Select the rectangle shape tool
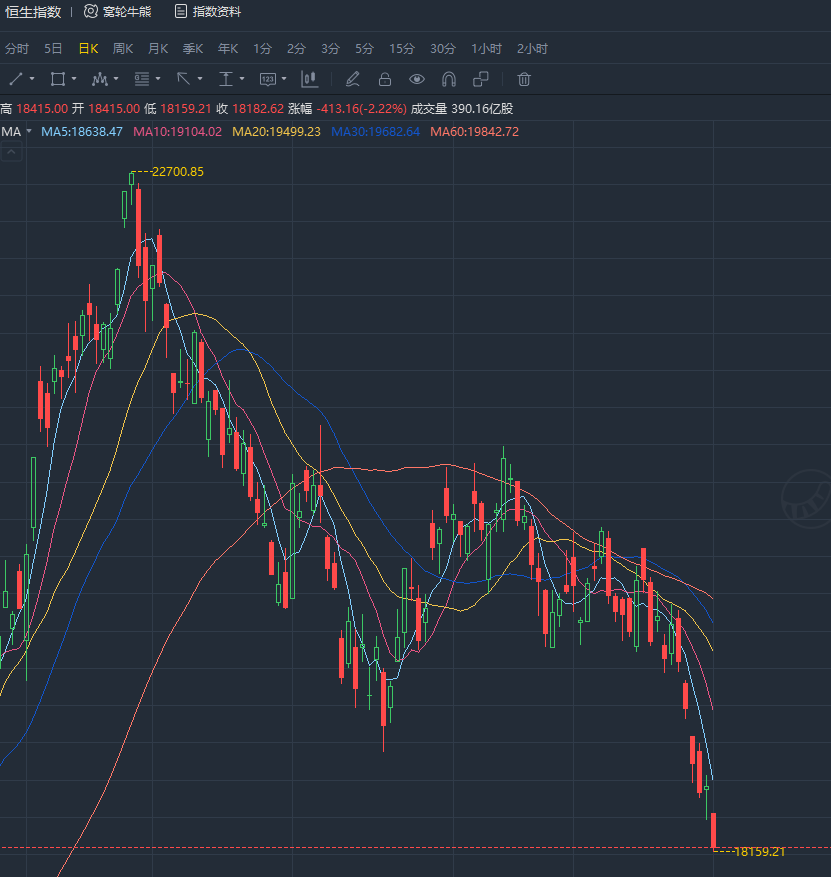 (x=58, y=79)
